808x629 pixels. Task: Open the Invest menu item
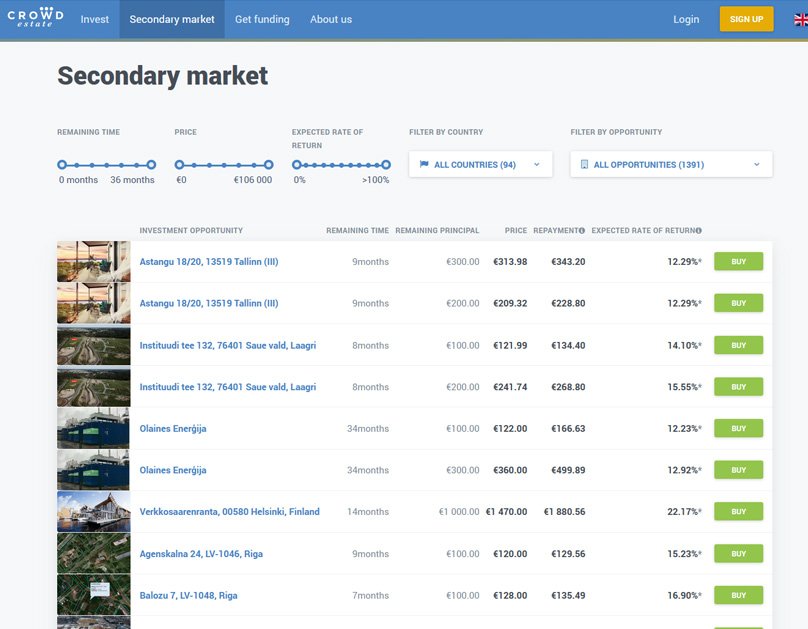point(95,19)
